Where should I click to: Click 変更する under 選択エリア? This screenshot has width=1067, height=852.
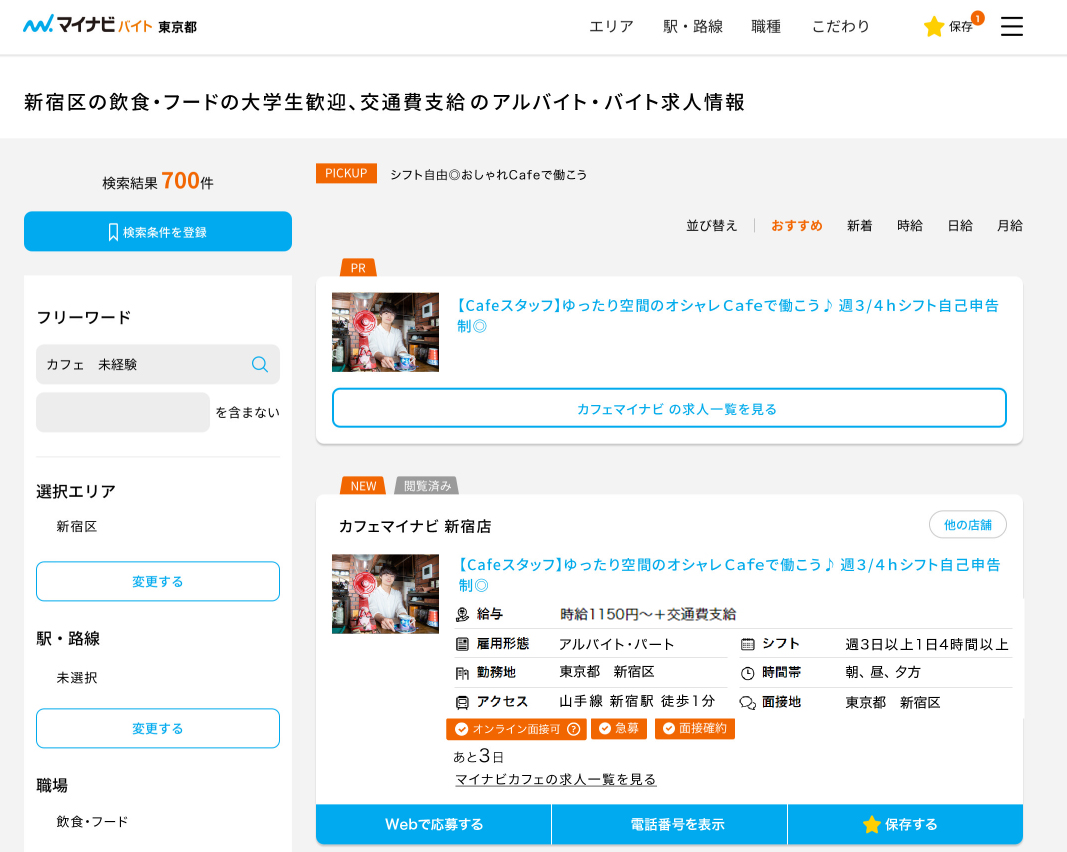(158, 581)
